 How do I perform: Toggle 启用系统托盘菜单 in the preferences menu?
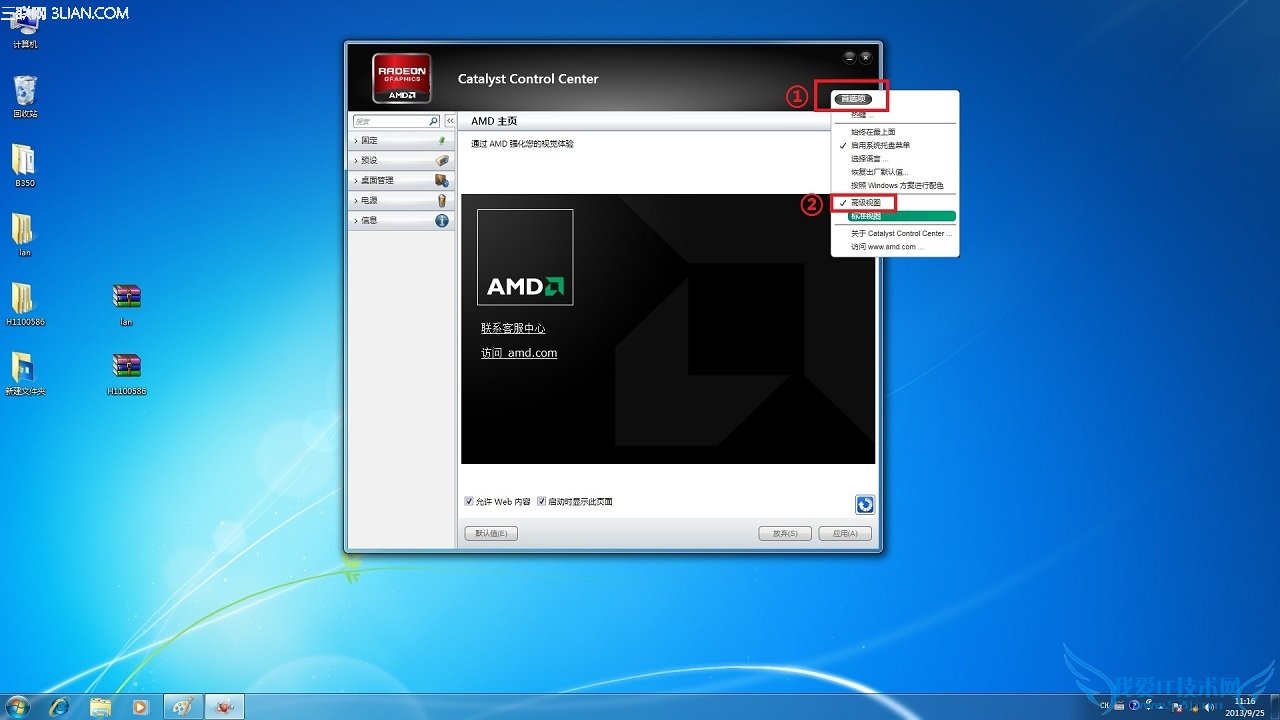click(x=880, y=145)
